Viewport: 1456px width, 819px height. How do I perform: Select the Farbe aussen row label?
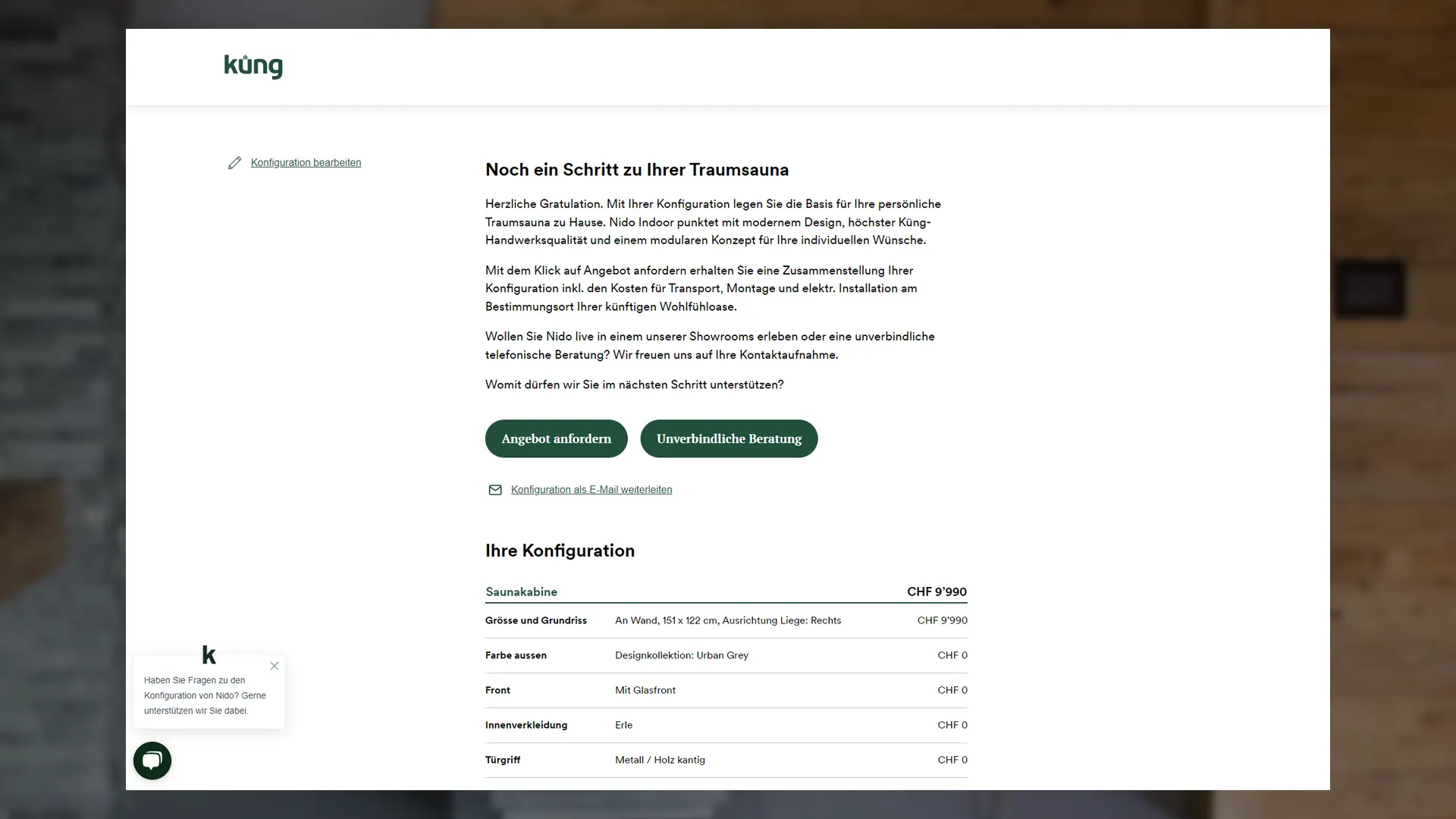pos(516,655)
